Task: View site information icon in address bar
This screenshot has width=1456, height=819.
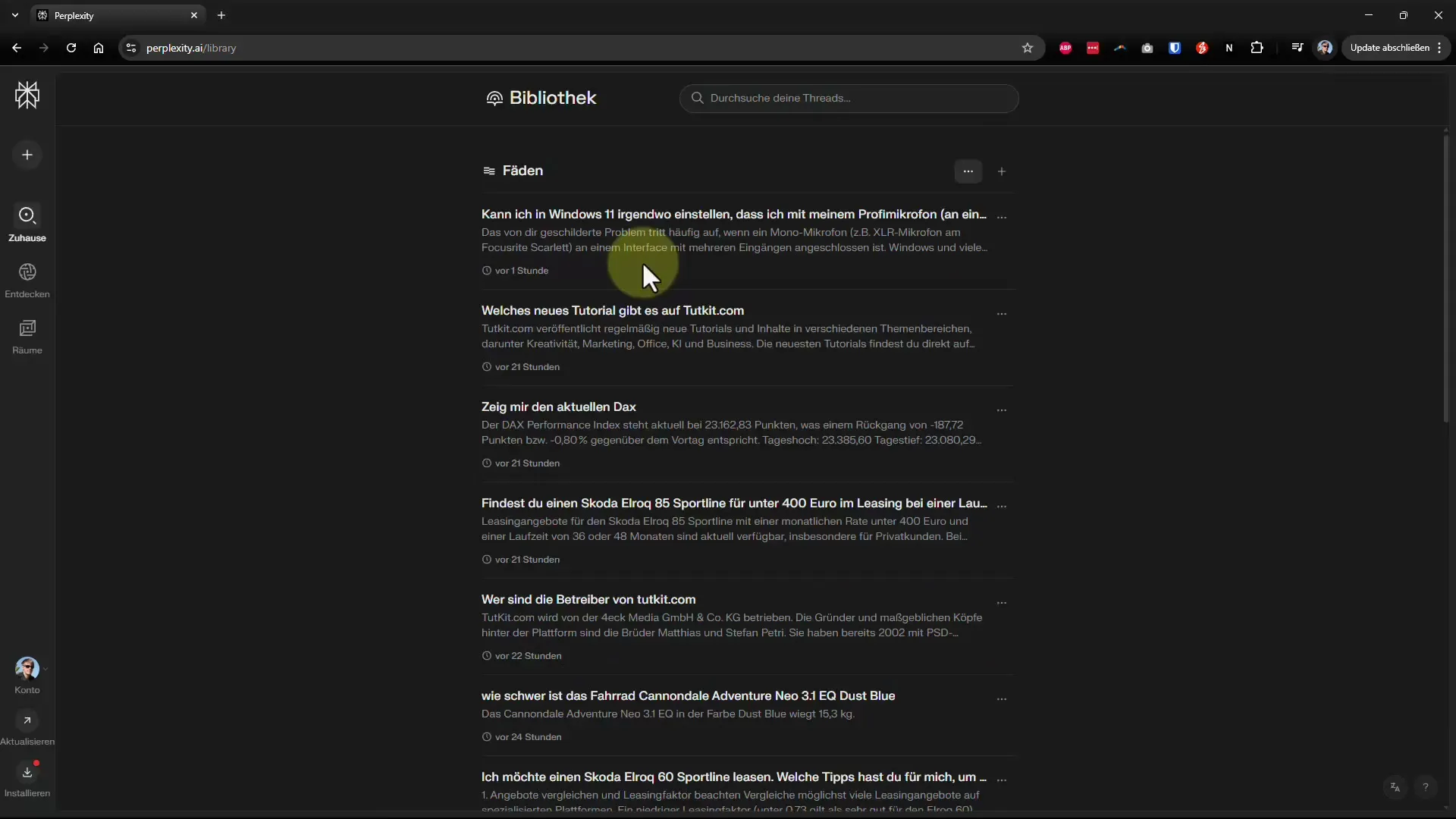Action: (x=131, y=48)
